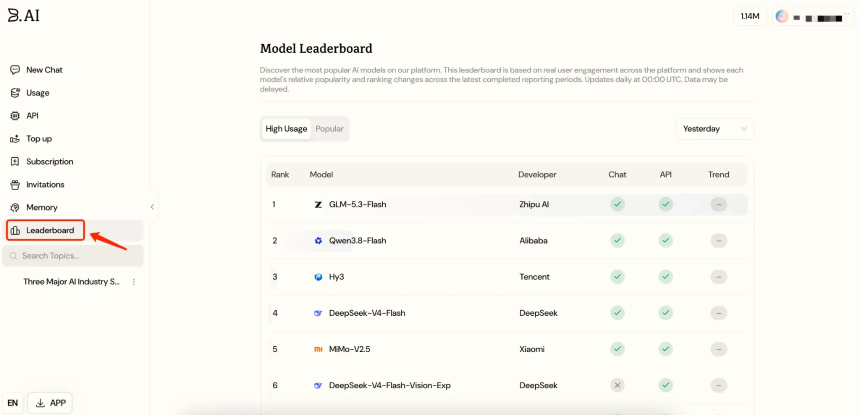Click the Qwen3.8-Flash model name

coord(358,241)
